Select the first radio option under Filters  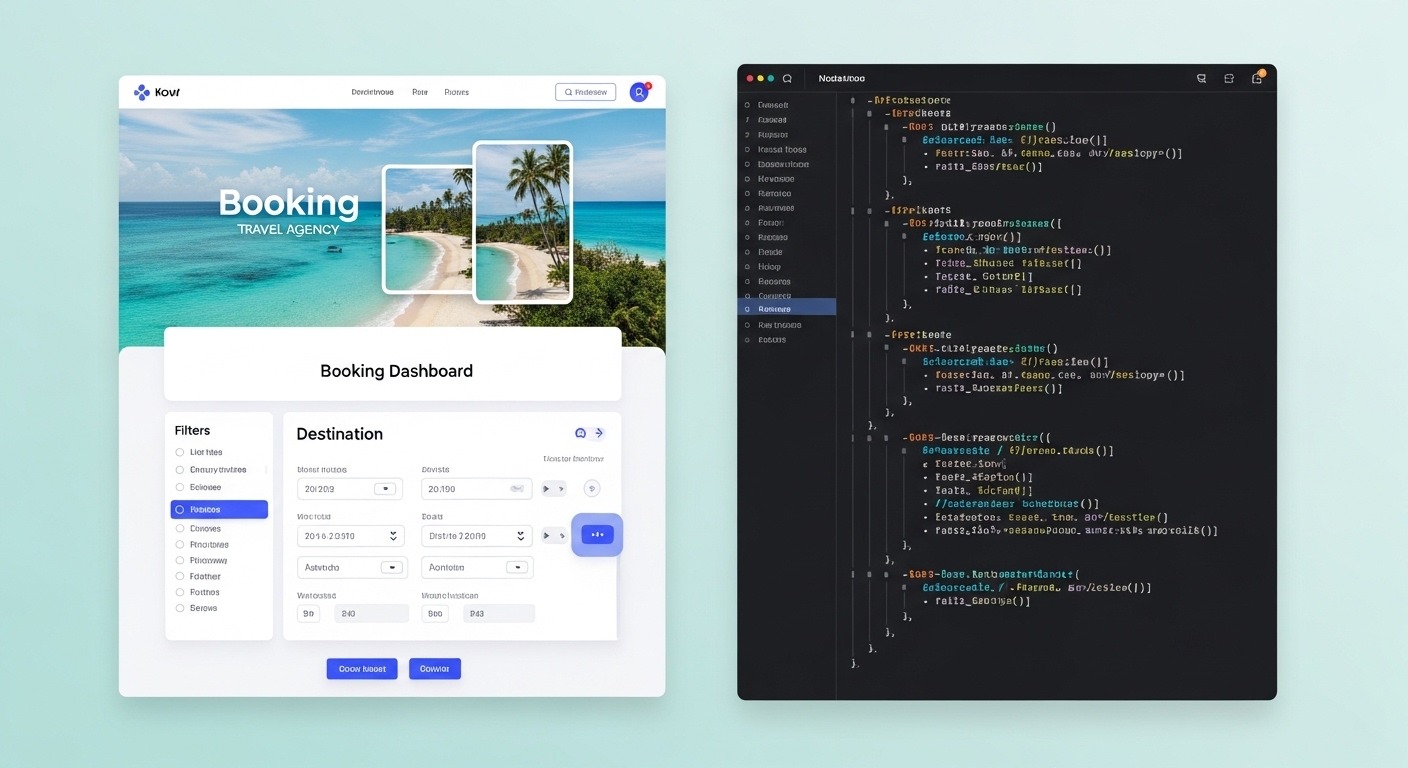click(180, 453)
